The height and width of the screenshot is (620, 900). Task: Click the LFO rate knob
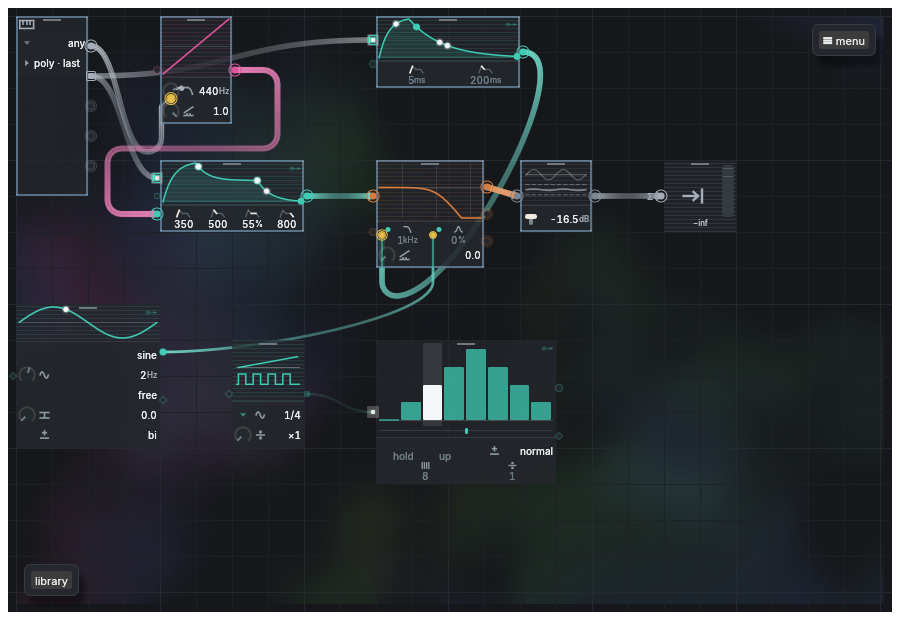27,375
